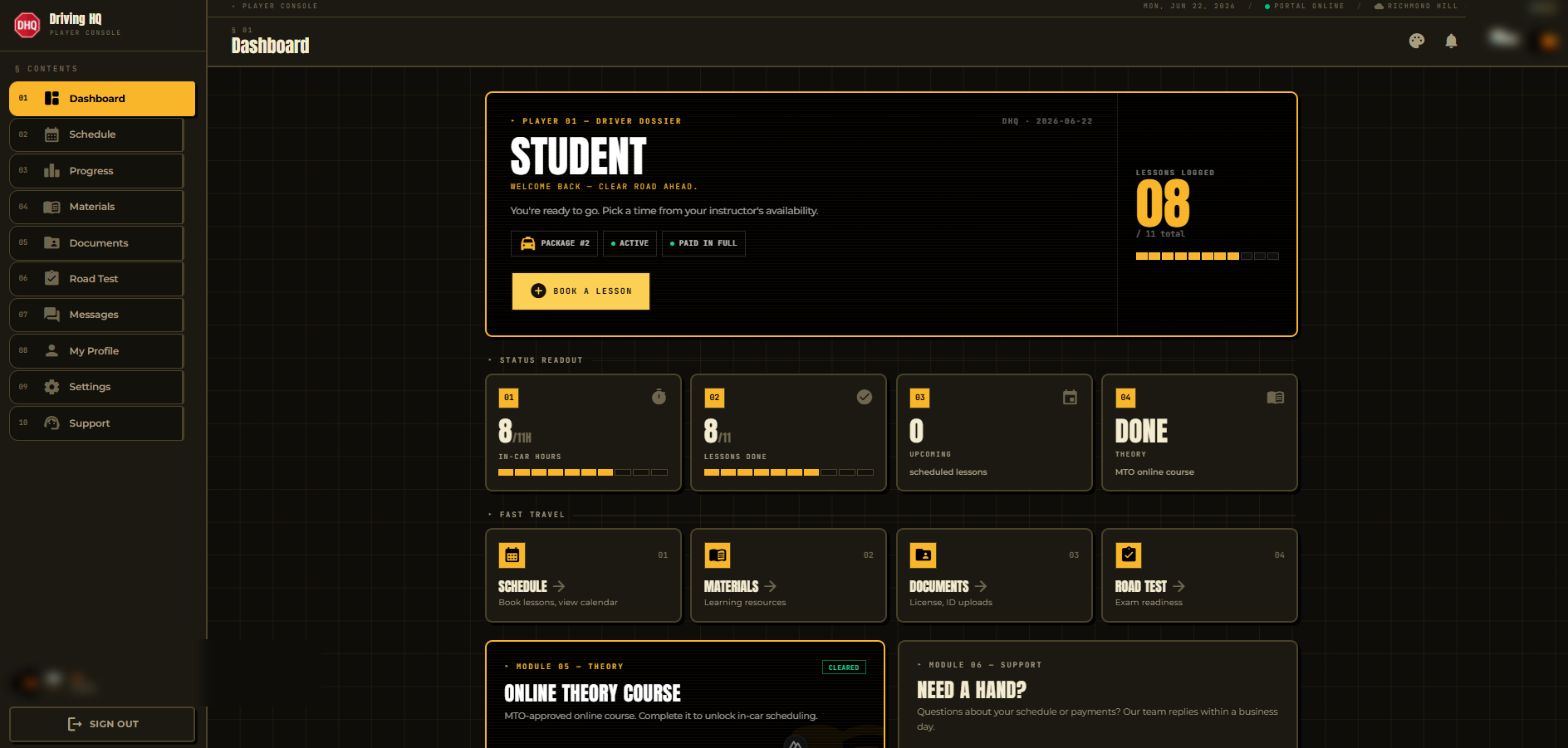Image resolution: width=1568 pixels, height=748 pixels.
Task: Click the Road Test fast travel clipboard icon
Action: point(1129,555)
